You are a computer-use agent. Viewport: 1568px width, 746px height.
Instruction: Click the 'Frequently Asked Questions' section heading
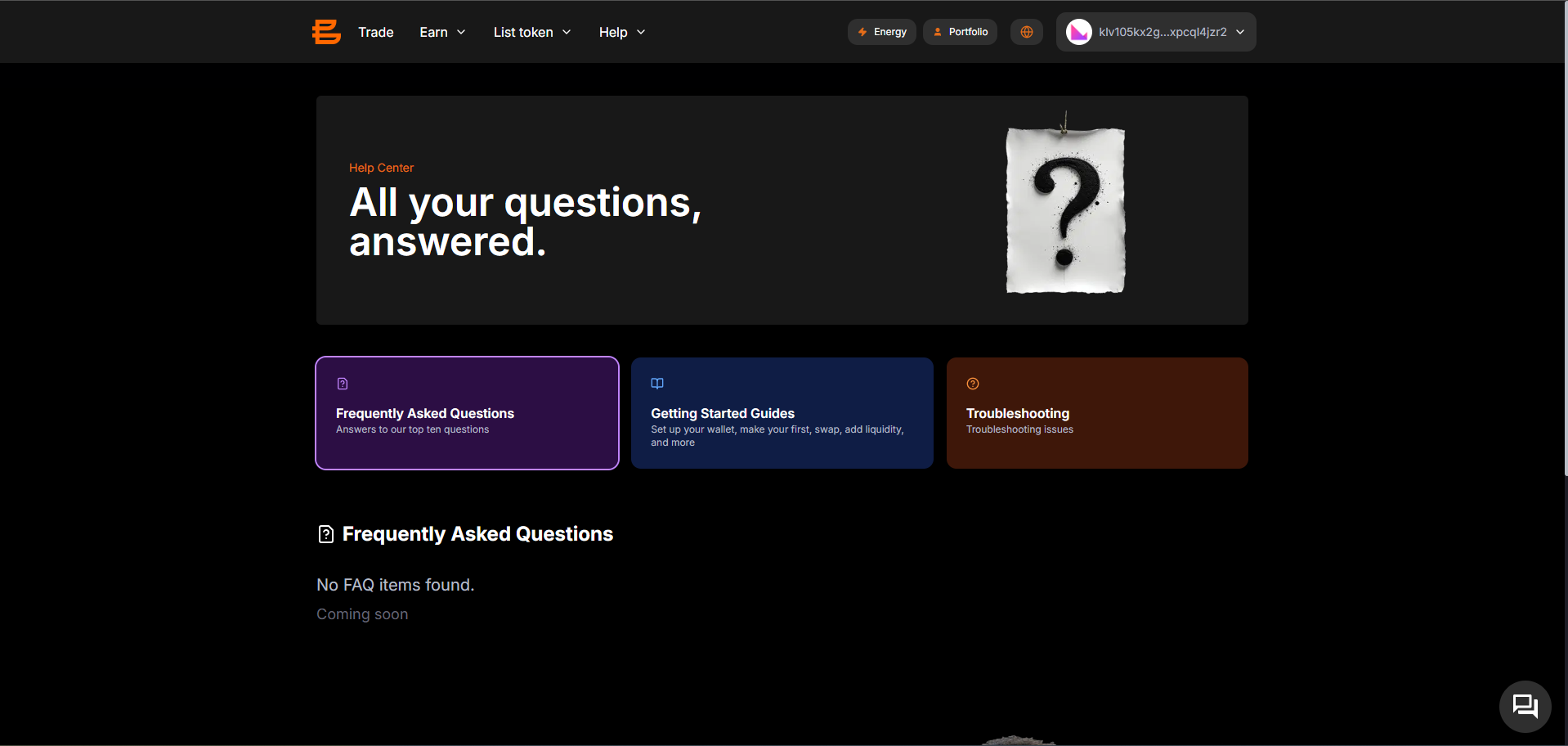click(x=477, y=534)
